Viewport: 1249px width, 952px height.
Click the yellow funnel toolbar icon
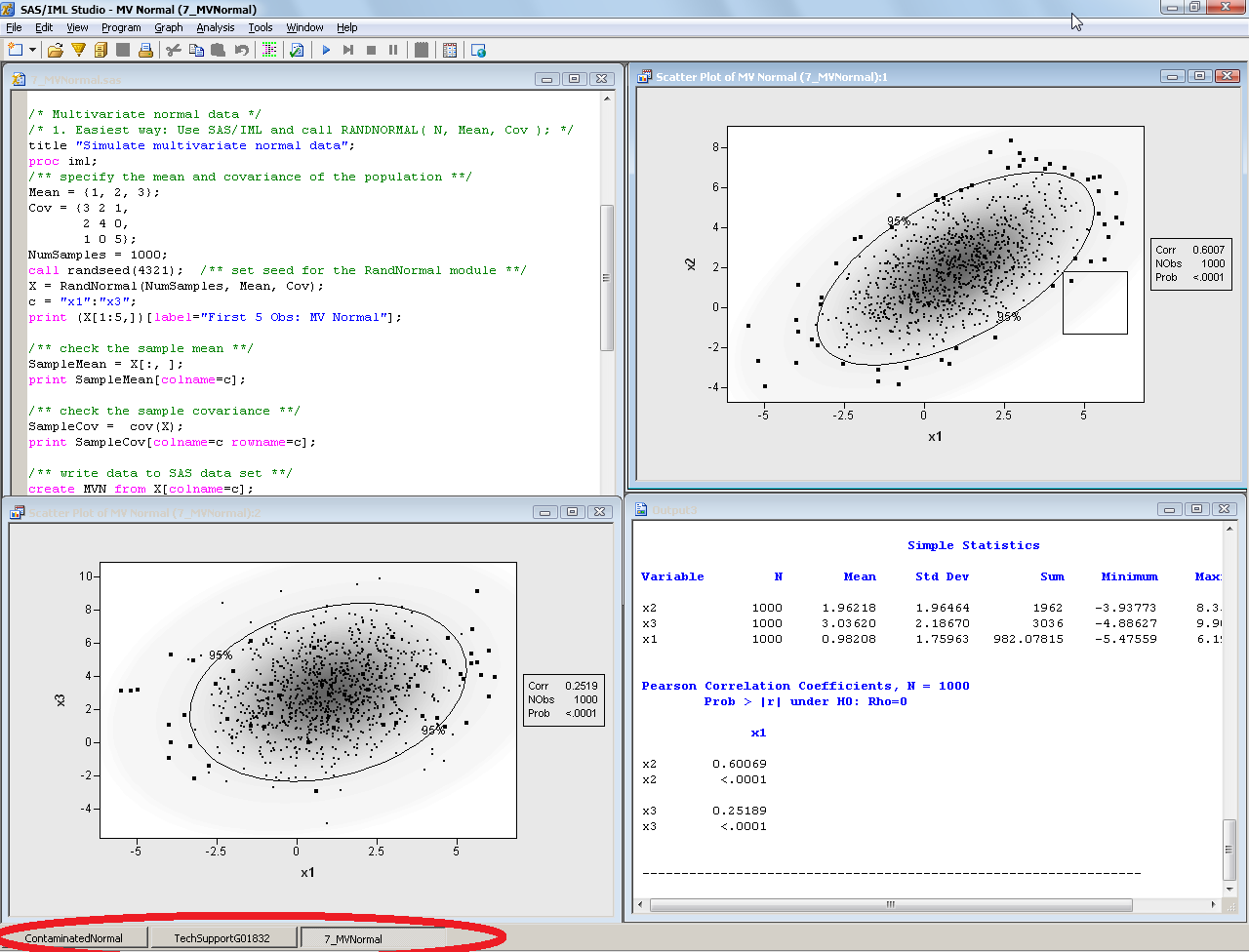[78, 50]
